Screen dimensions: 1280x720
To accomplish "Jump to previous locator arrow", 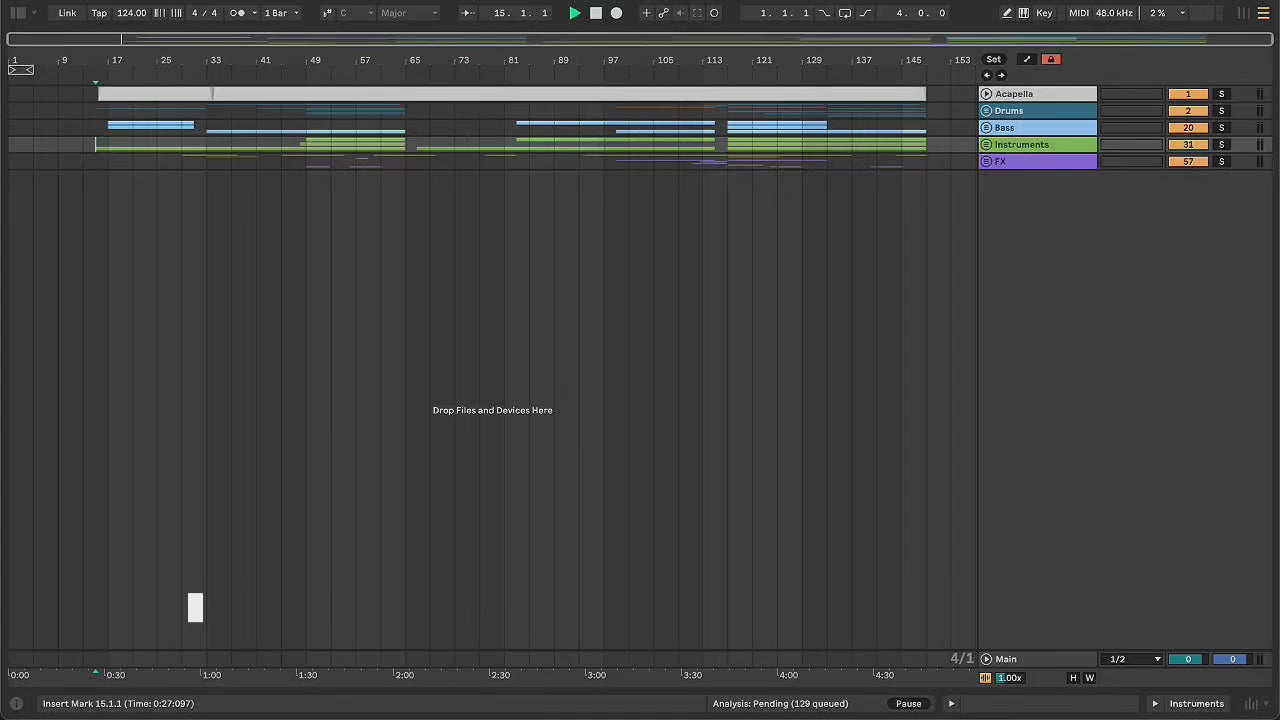I will [x=986, y=75].
